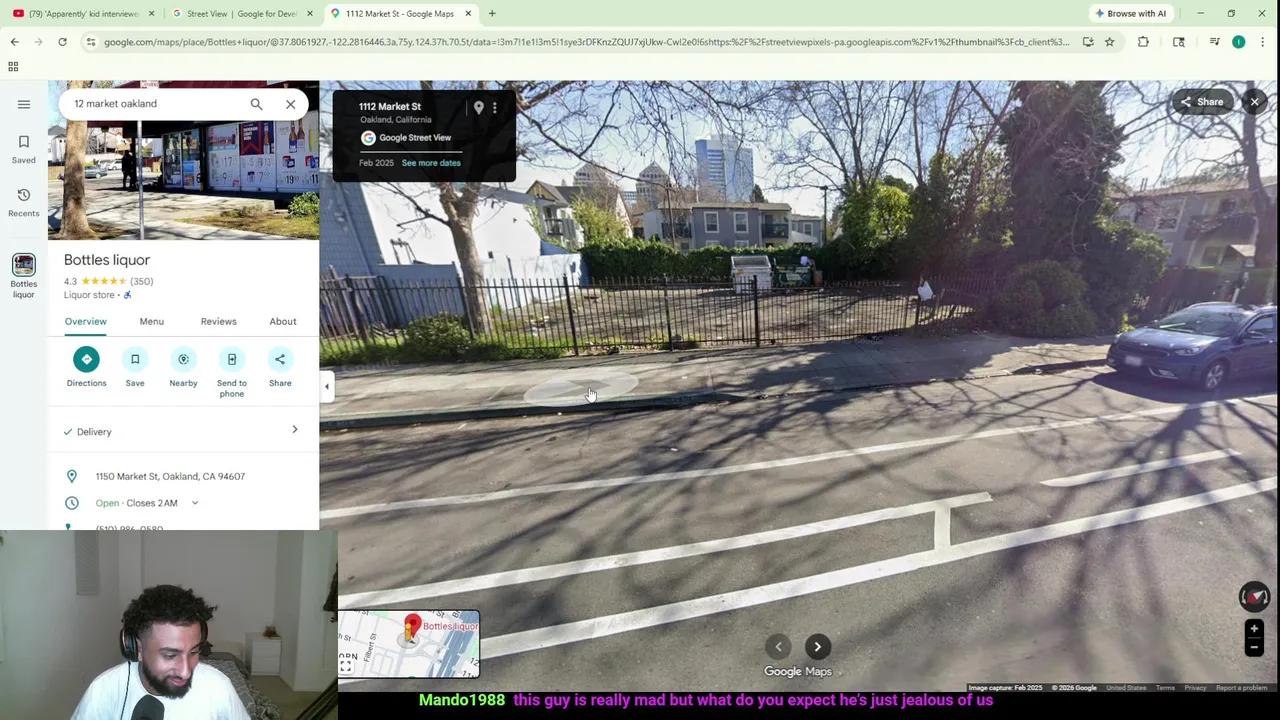Image resolution: width=1280 pixels, height=720 pixels.
Task: Click the browser address bar URL
Action: (x=585, y=42)
